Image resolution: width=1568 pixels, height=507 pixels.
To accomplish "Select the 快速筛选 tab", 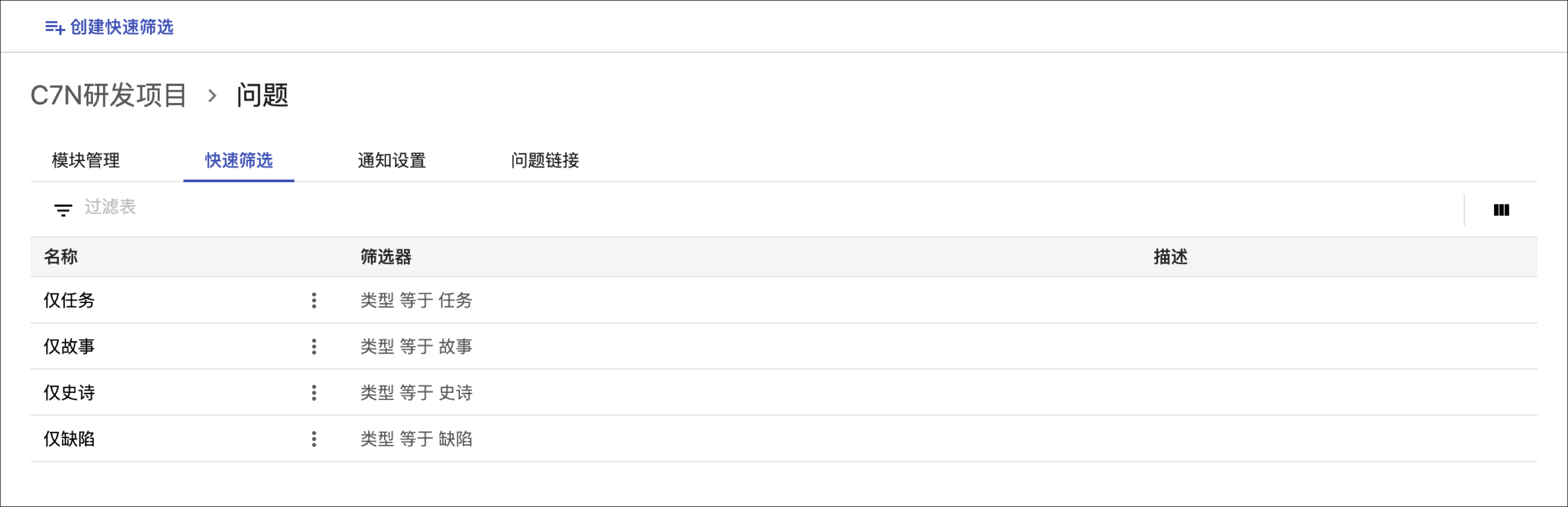I will pyautogui.click(x=238, y=160).
